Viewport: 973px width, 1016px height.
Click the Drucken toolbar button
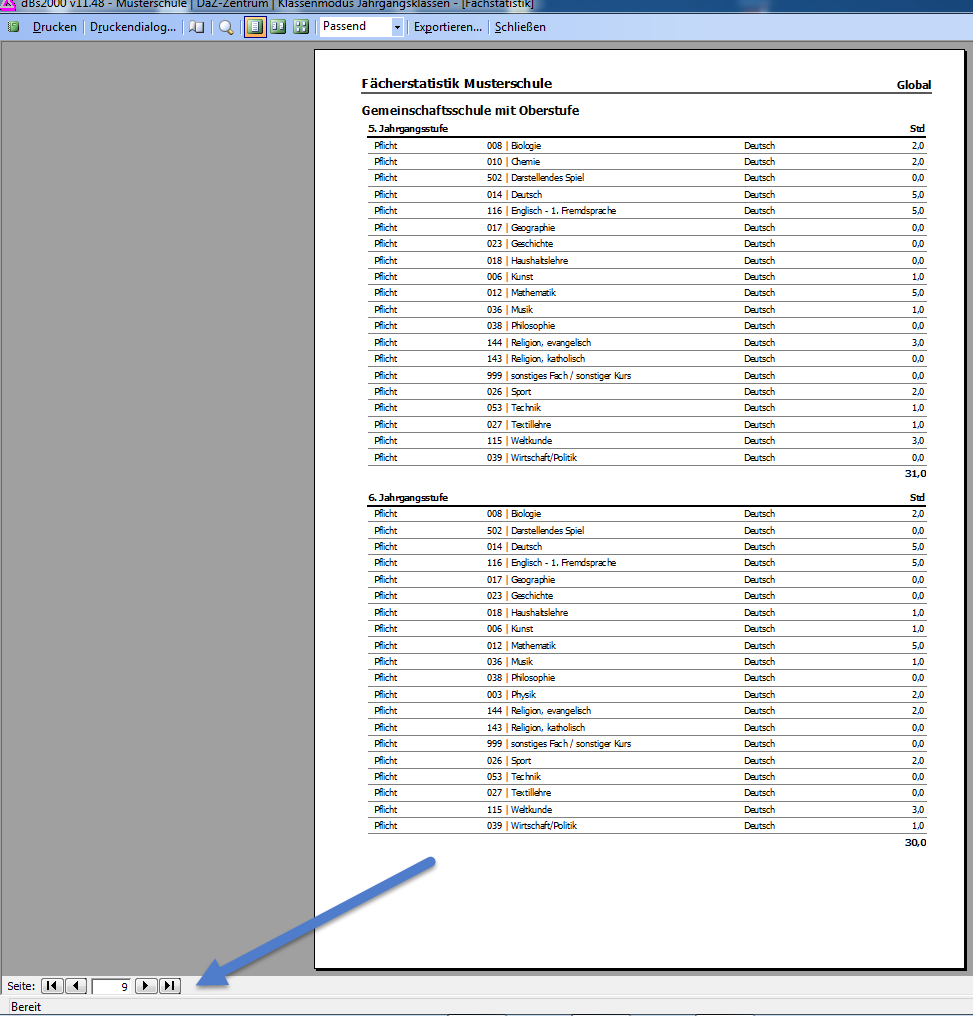pyautogui.click(x=54, y=27)
